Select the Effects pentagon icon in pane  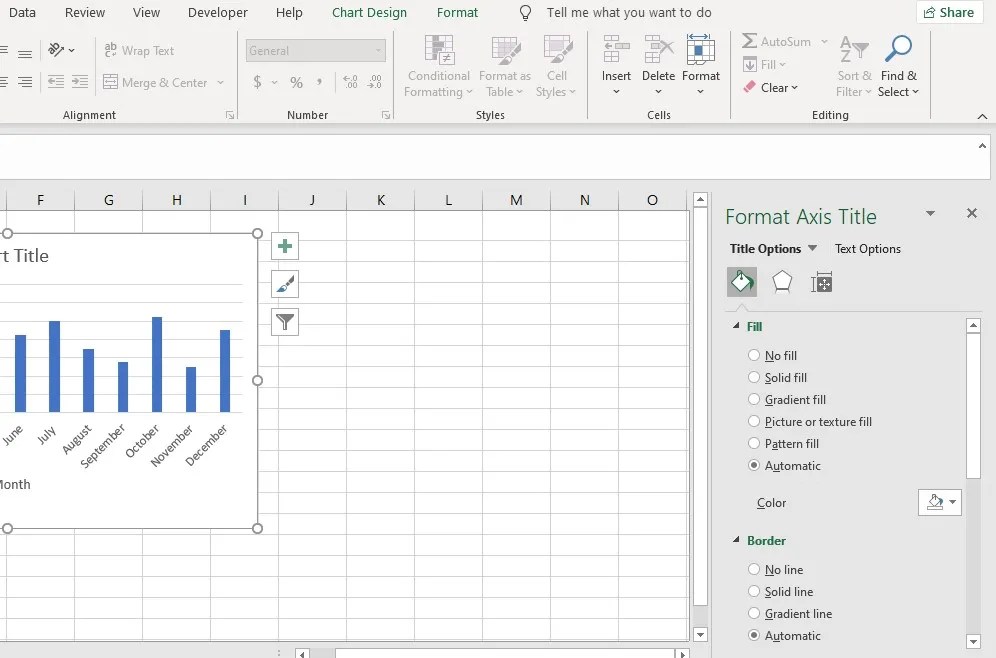(781, 282)
